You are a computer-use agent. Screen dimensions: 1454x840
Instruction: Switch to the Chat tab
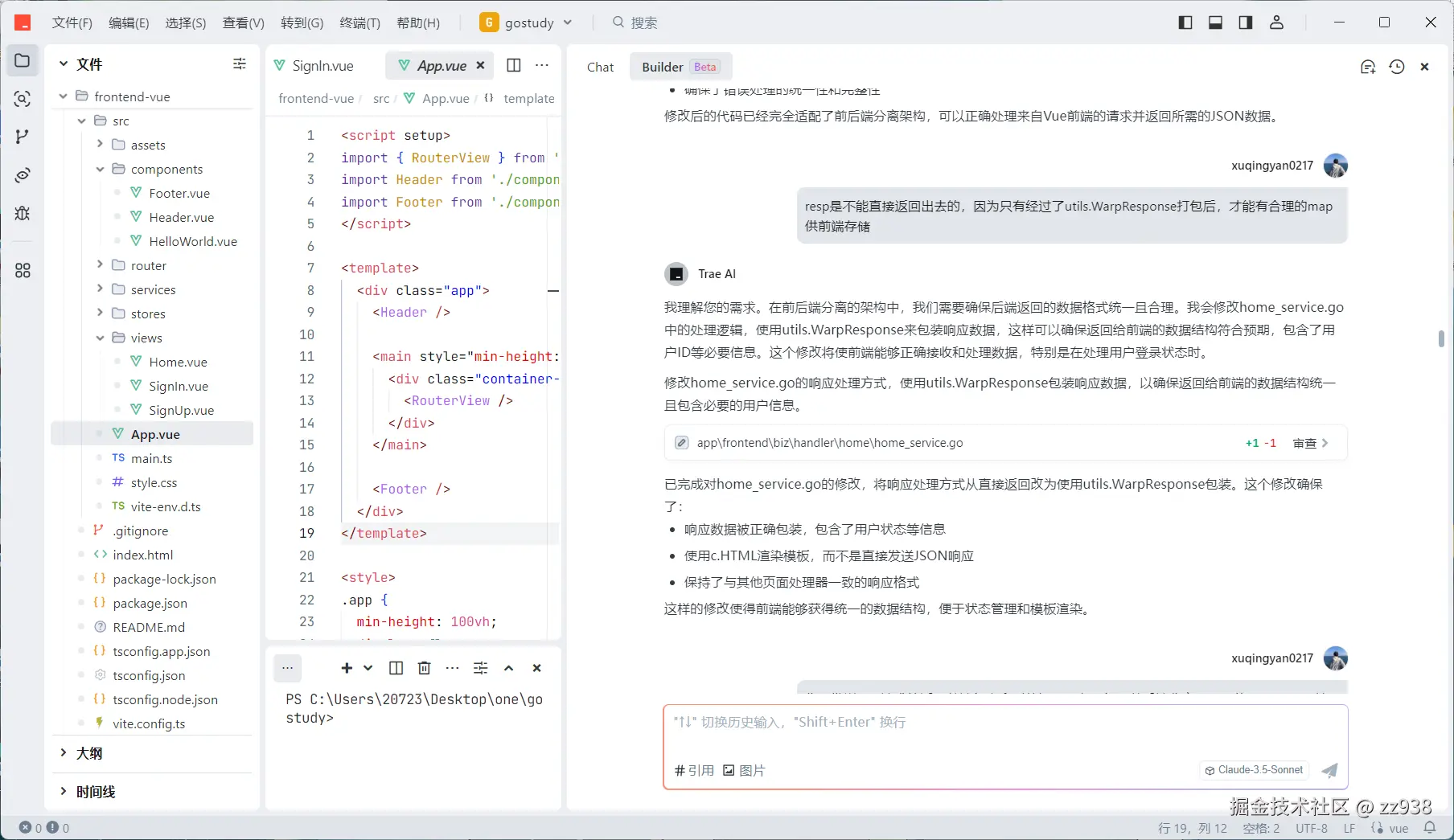(x=600, y=67)
